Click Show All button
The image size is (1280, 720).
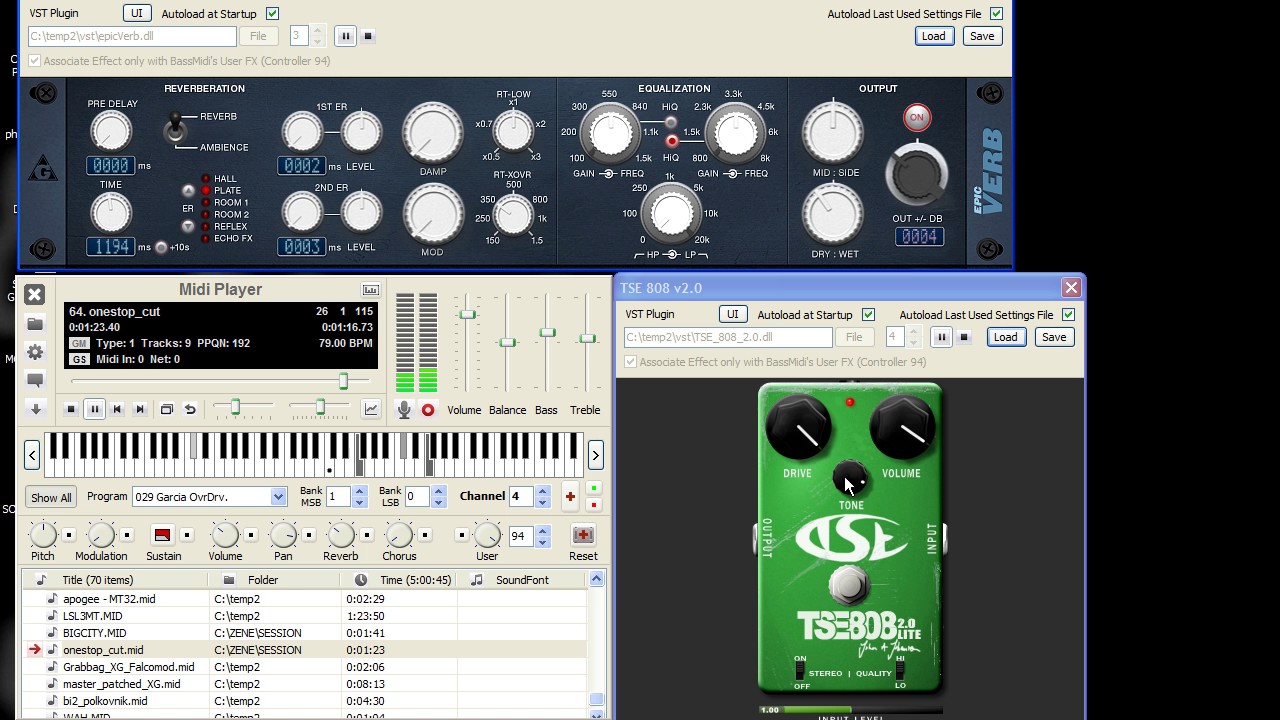[51, 497]
